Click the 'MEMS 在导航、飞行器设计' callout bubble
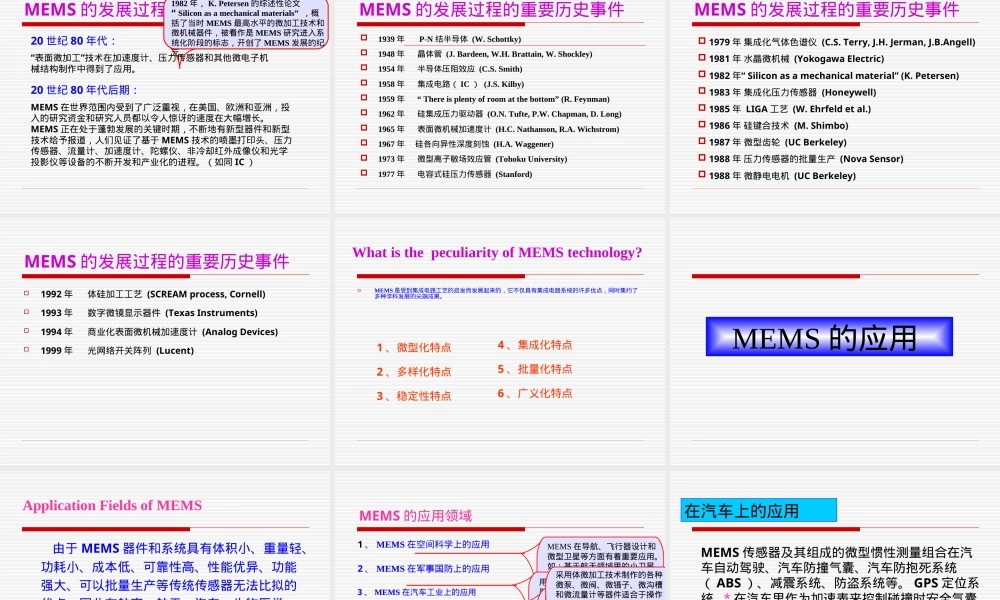The width and height of the screenshot is (1000, 600). tap(600, 552)
